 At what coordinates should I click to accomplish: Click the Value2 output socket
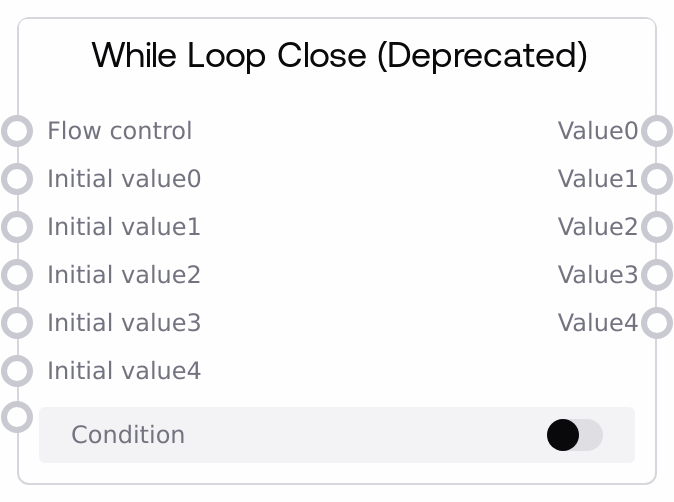656,227
